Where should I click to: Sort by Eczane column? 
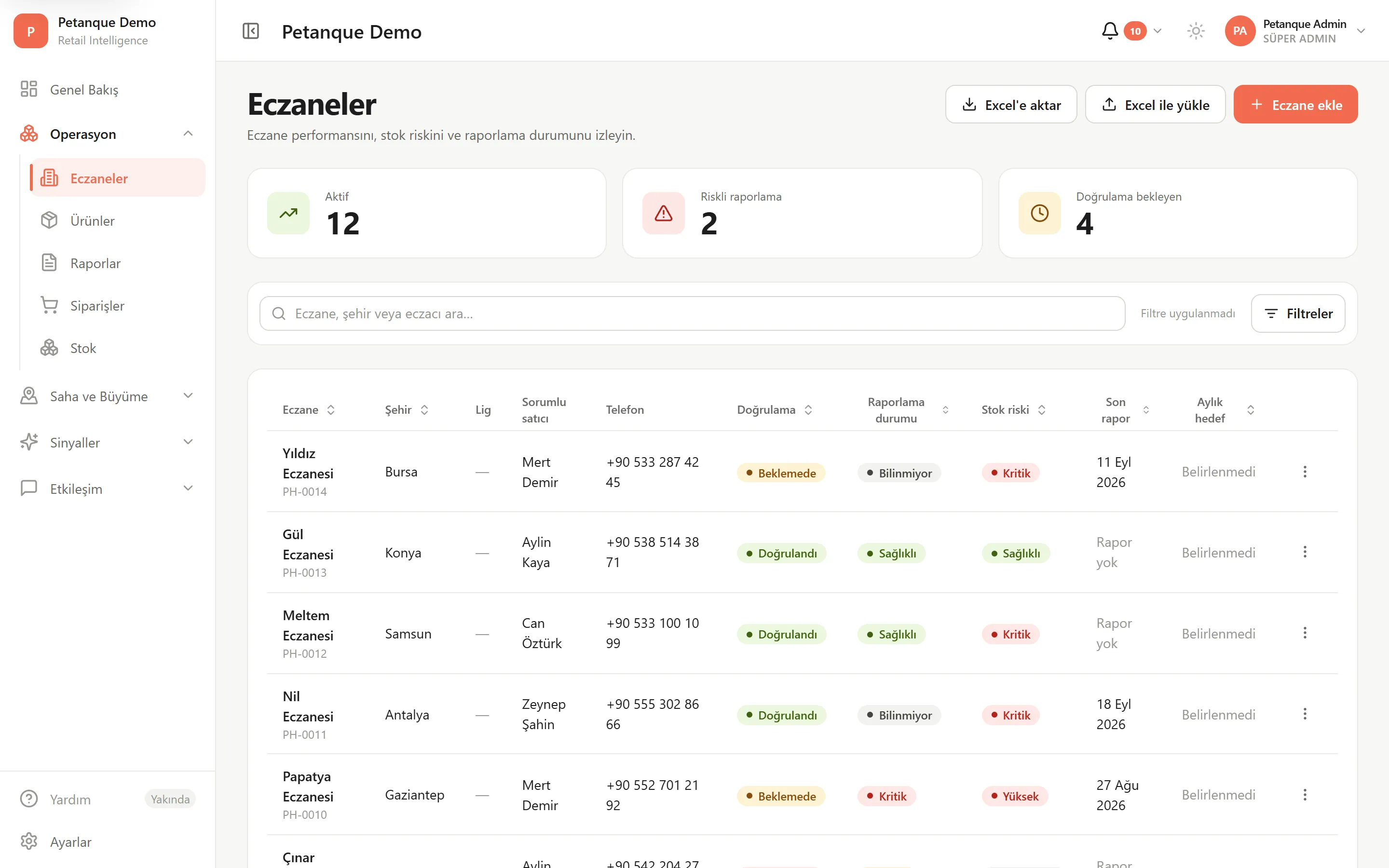point(309,410)
